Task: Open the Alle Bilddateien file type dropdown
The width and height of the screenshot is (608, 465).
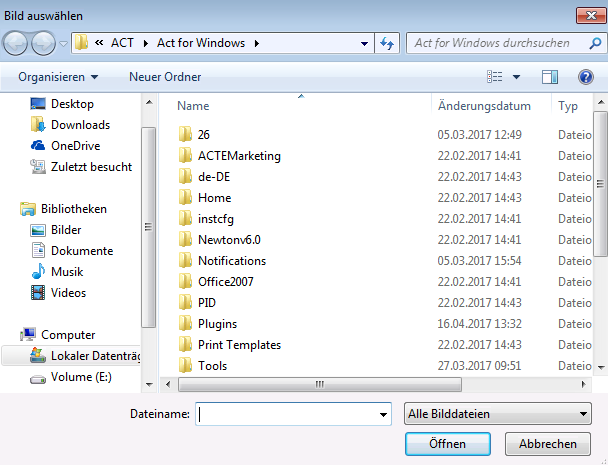Action: click(x=497, y=414)
